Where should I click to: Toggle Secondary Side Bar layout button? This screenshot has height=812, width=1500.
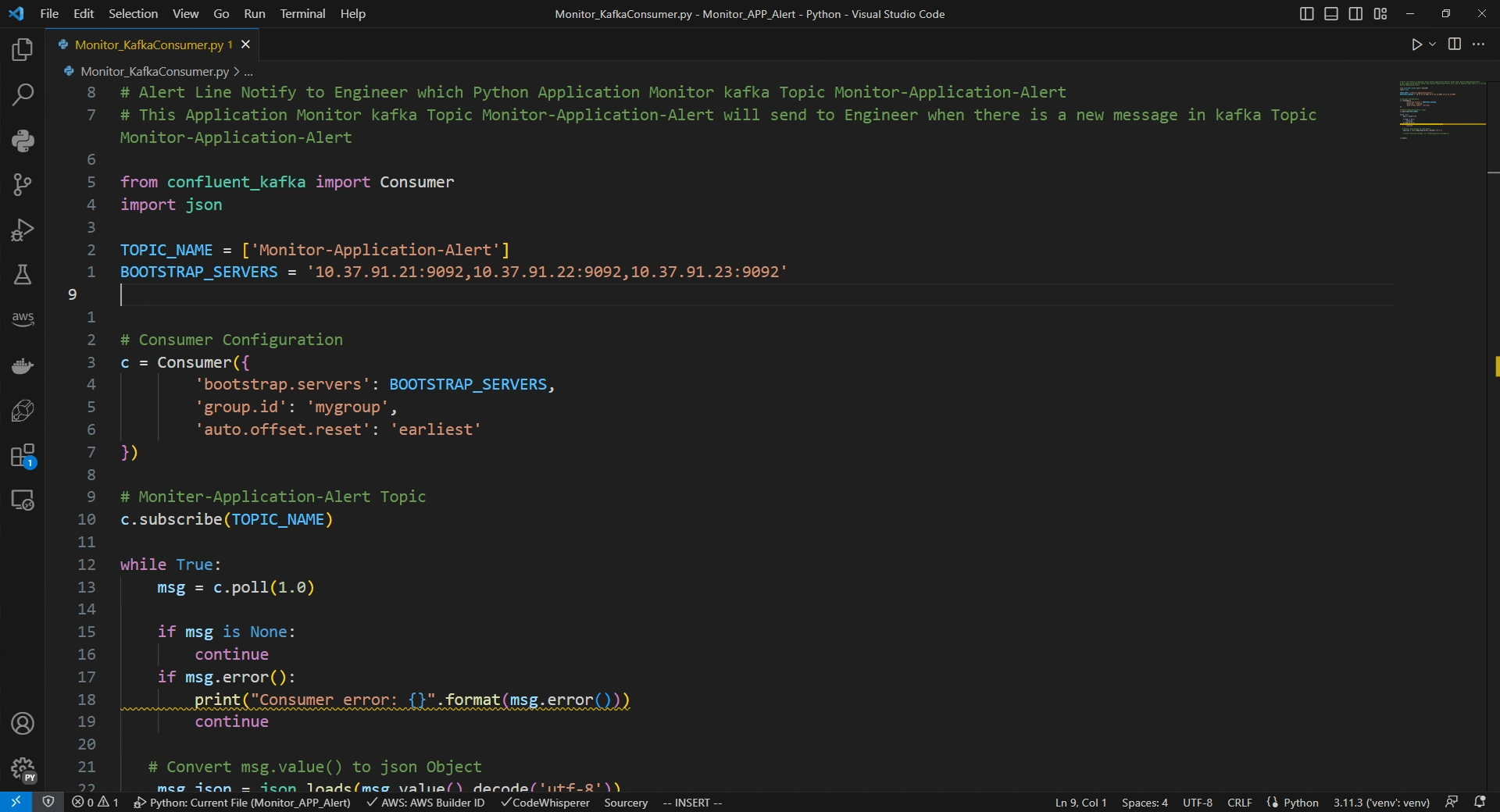[x=1355, y=14]
